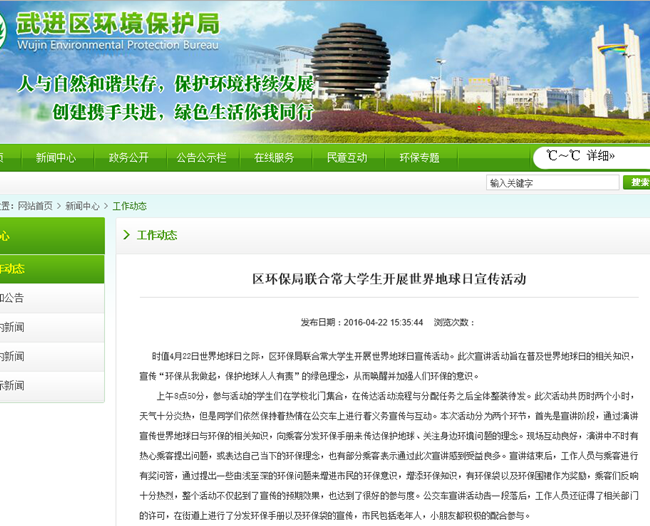The width and height of the screenshot is (650, 526).
Task: Go to the 公告公示栏 navigation section
Action: [x=201, y=157]
